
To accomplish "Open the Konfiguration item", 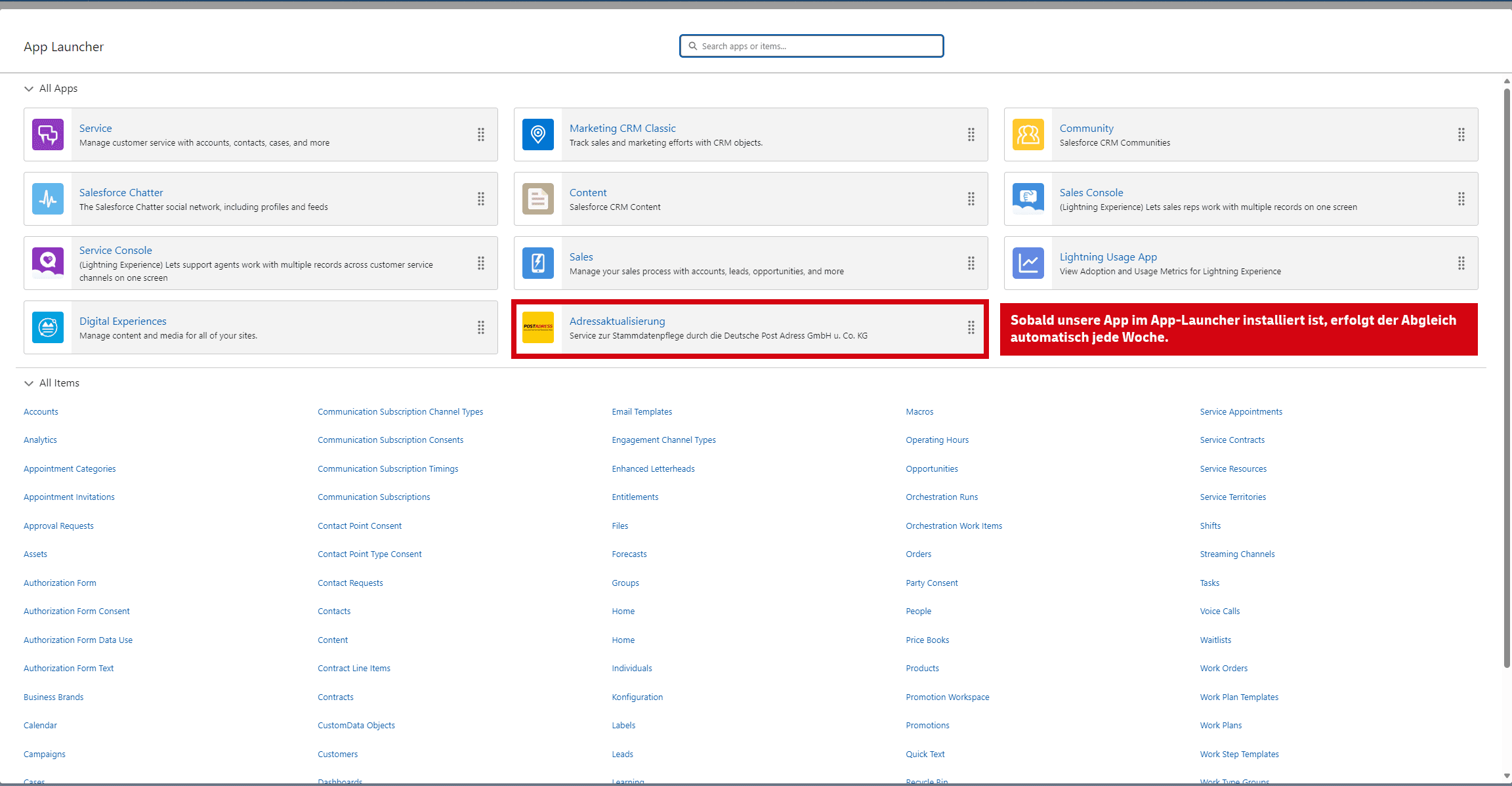I will point(637,697).
